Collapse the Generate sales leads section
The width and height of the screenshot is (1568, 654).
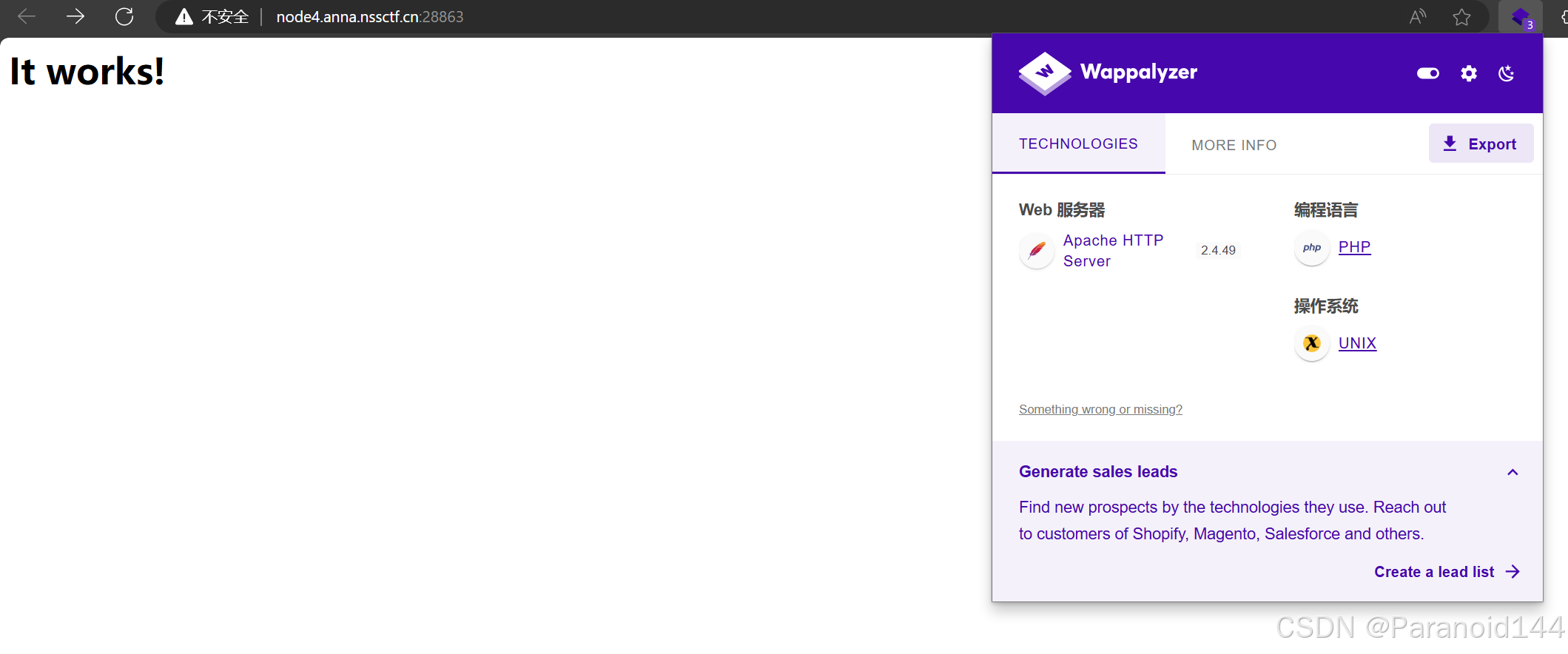click(x=1513, y=472)
